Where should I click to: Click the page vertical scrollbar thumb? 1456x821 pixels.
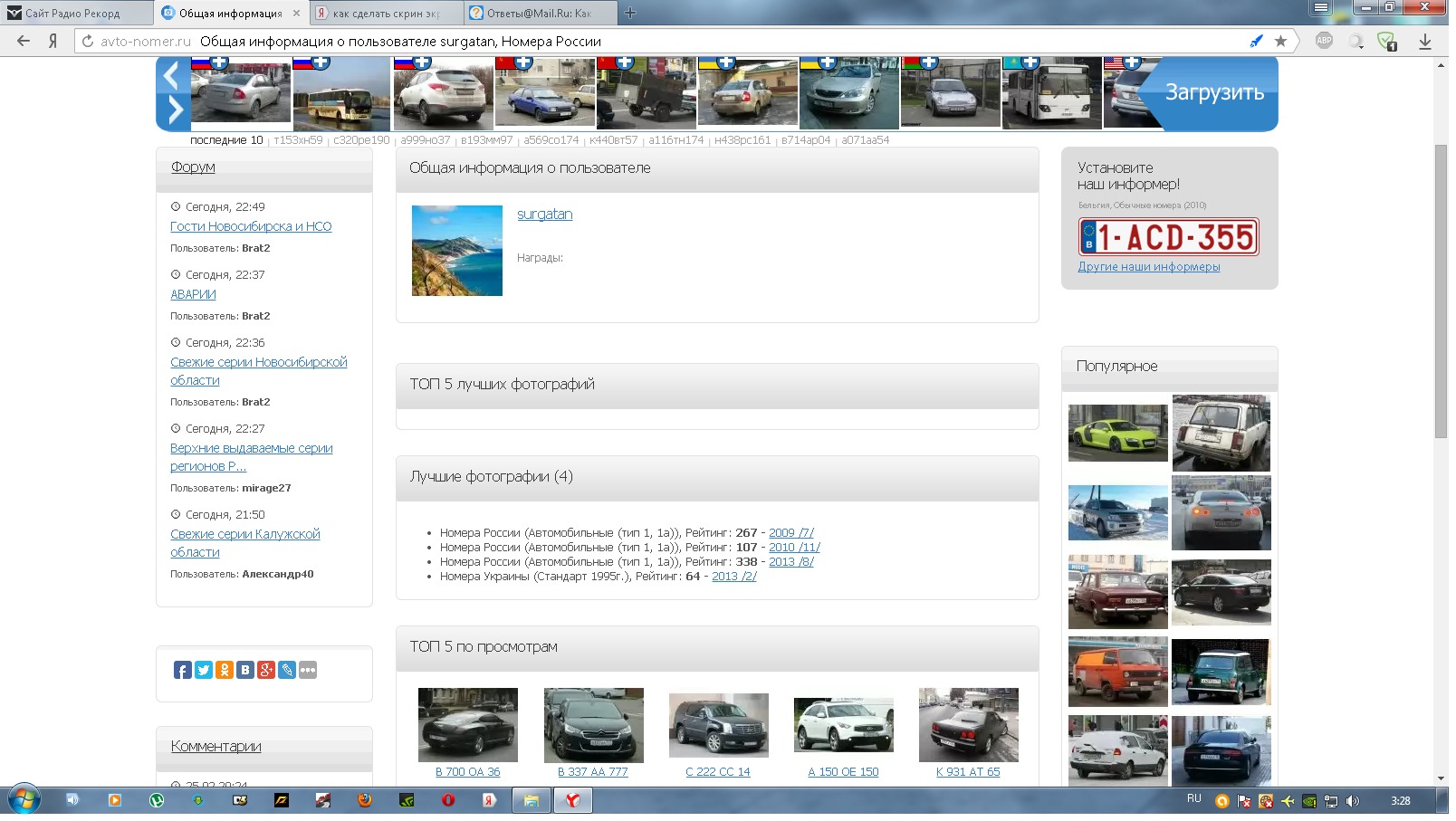coord(1441,290)
